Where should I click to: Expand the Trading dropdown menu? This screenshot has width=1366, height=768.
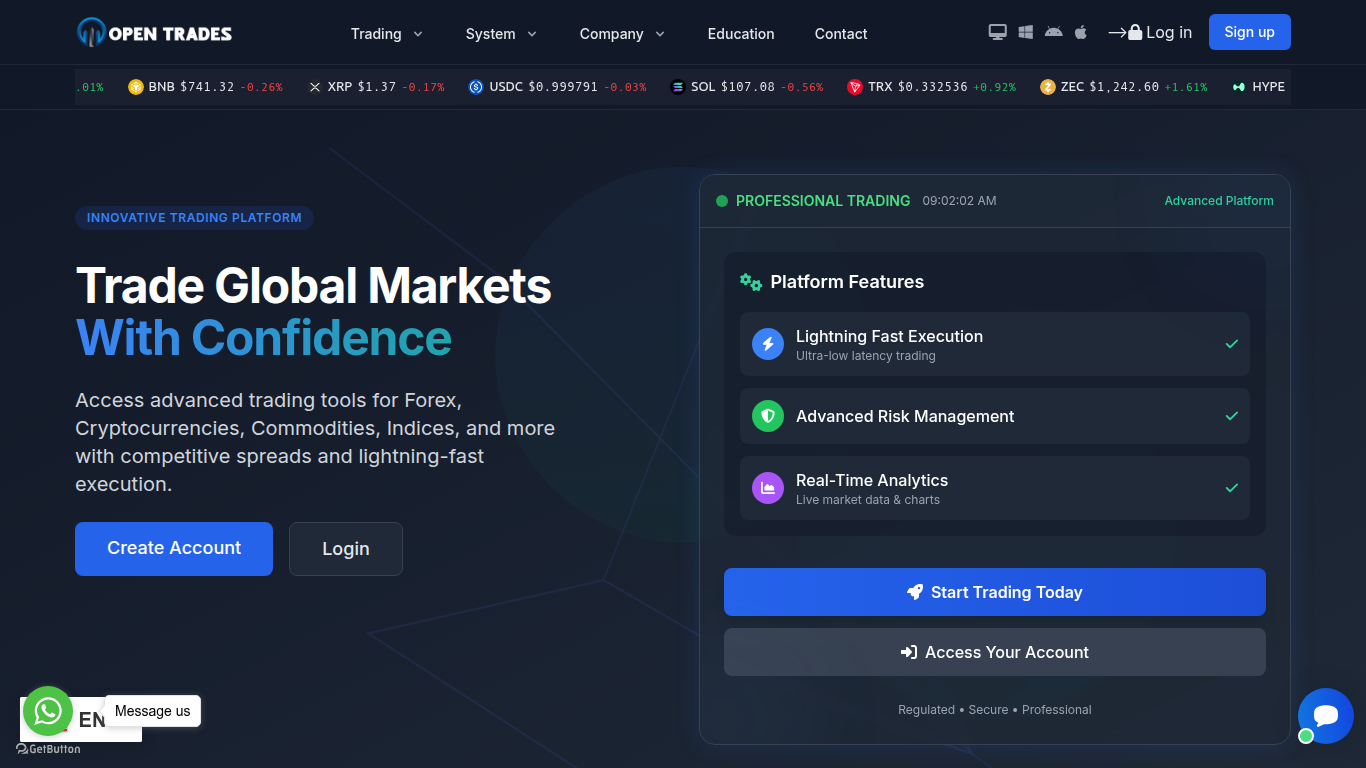pos(387,33)
